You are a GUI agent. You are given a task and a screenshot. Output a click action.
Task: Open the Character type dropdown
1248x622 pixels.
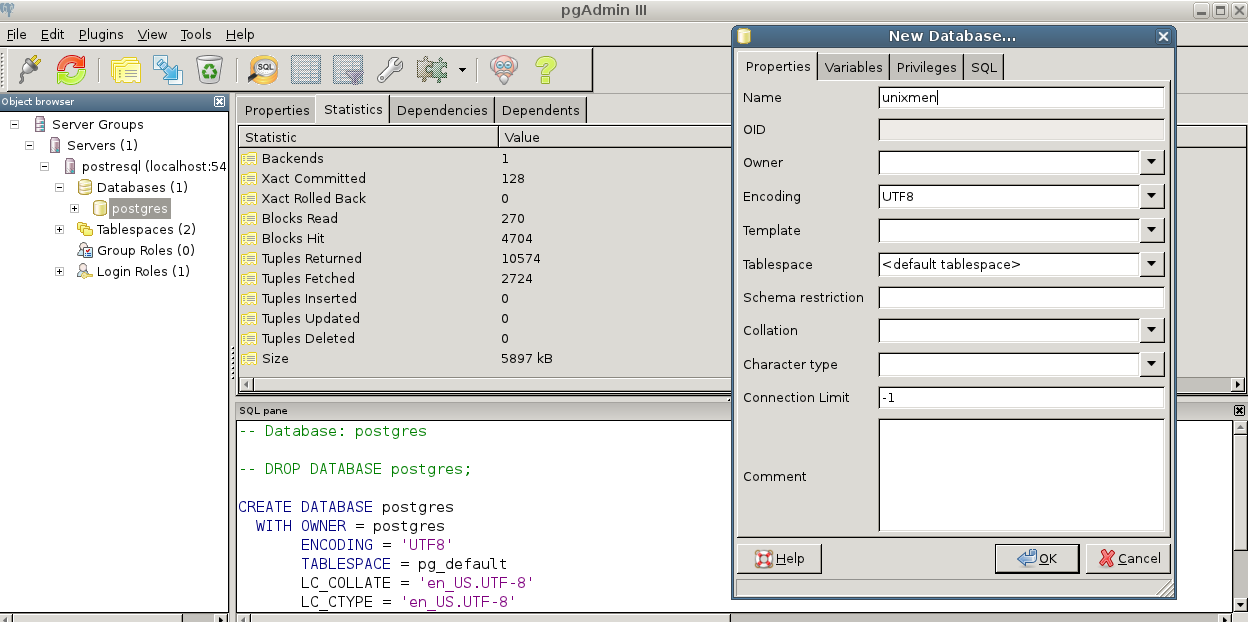tap(1152, 364)
